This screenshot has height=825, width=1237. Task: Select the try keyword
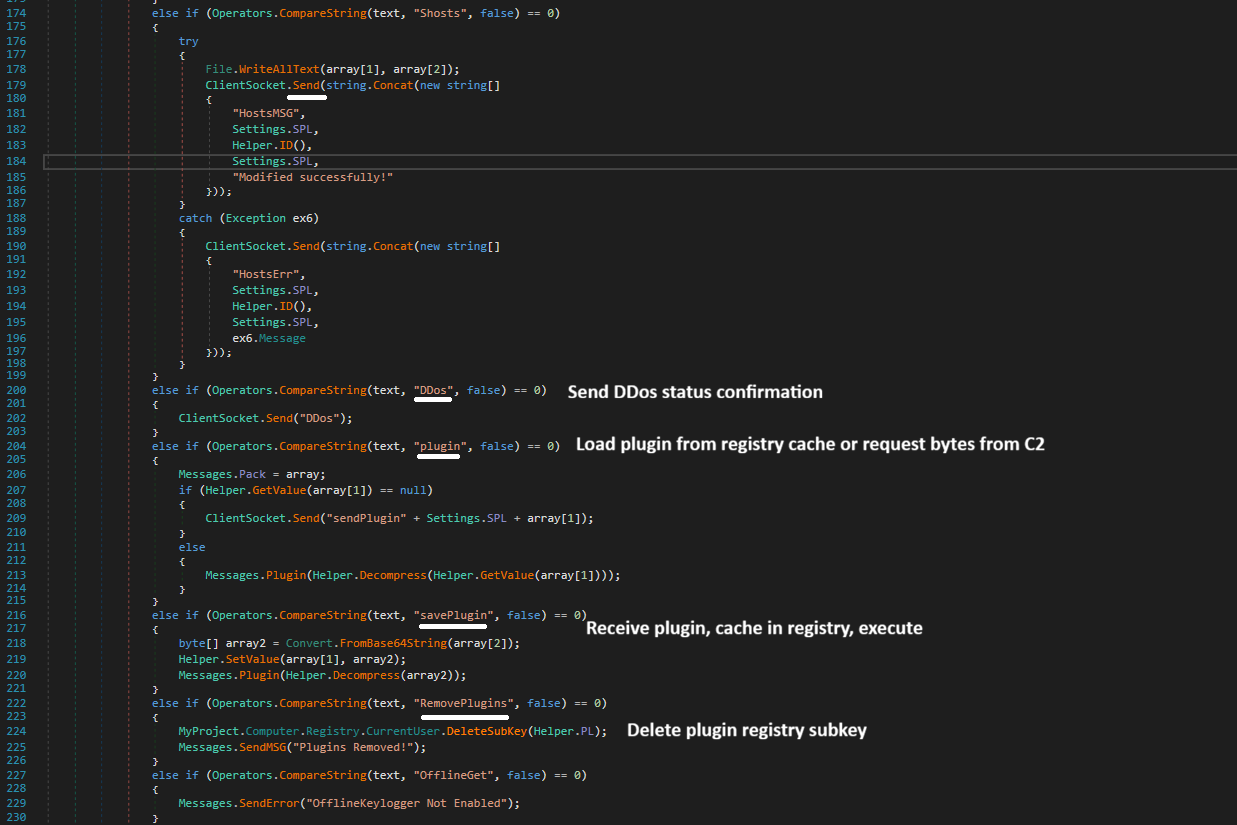click(188, 41)
